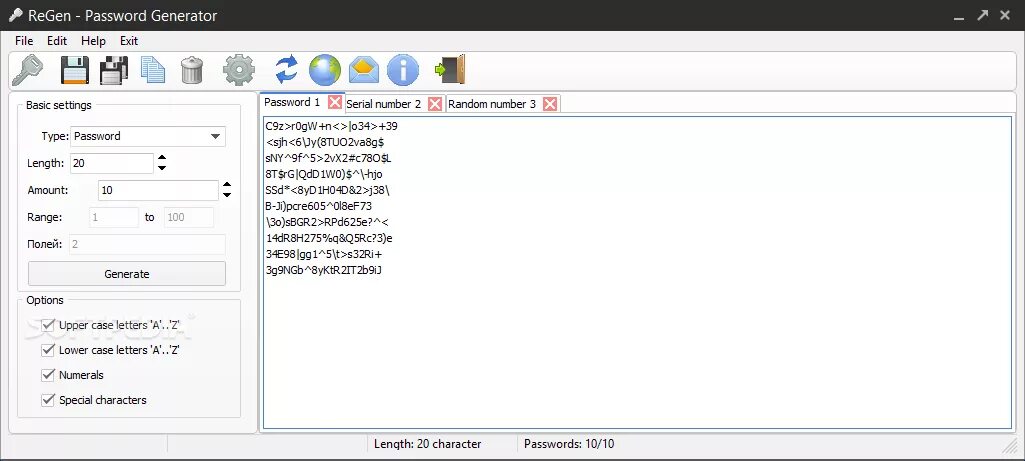
Task: Switch to the Password 1 tab
Action: [x=292, y=102]
